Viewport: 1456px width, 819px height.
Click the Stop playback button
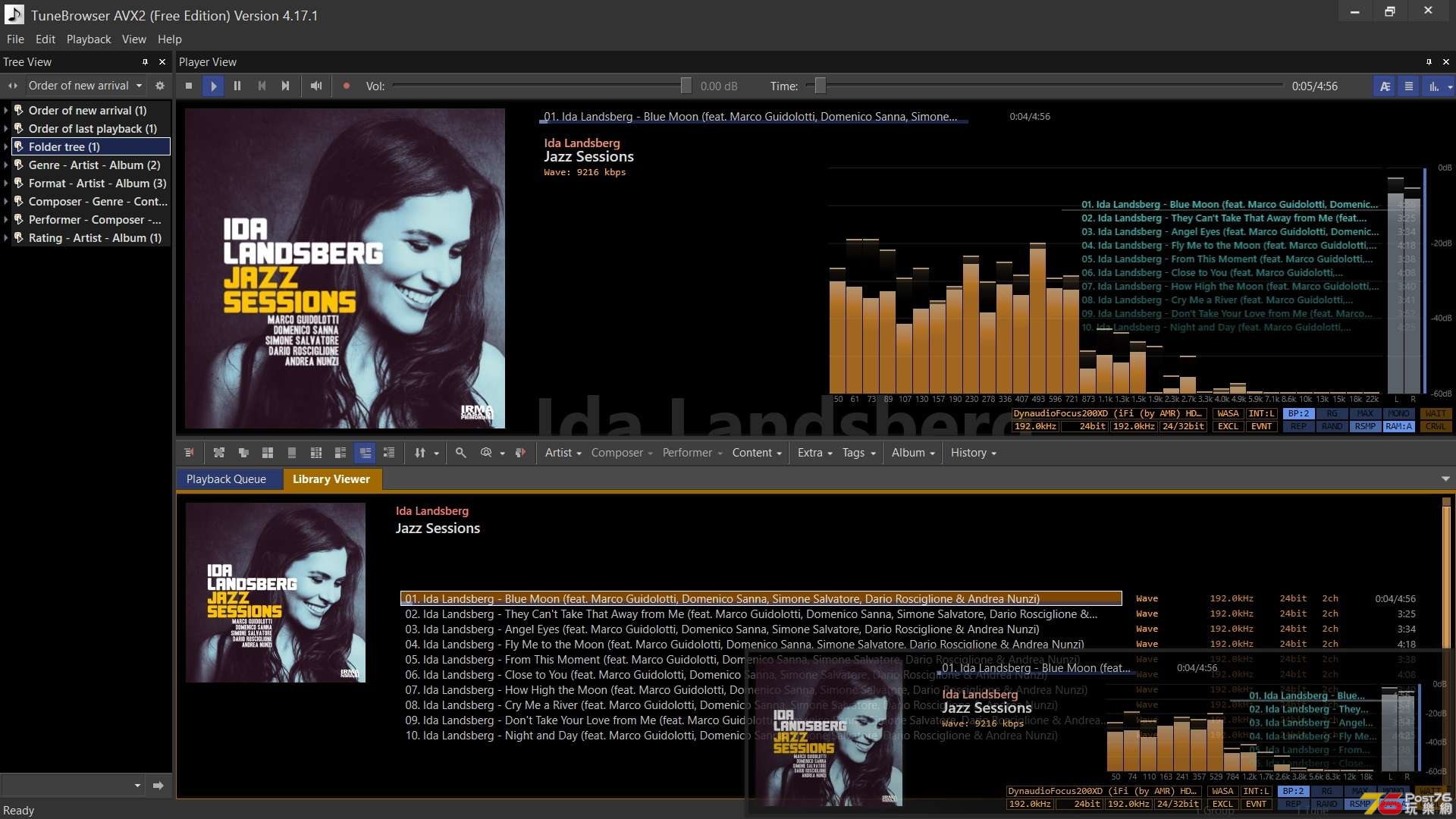pyautogui.click(x=189, y=86)
